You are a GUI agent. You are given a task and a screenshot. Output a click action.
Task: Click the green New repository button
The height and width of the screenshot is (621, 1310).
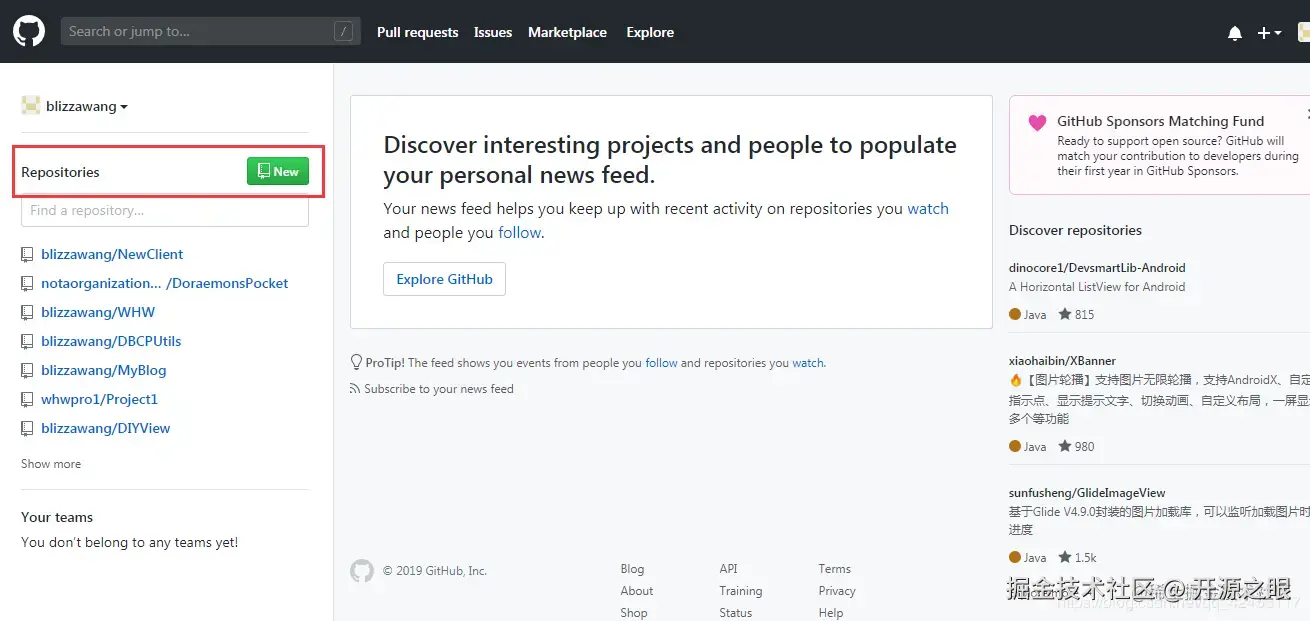point(278,172)
